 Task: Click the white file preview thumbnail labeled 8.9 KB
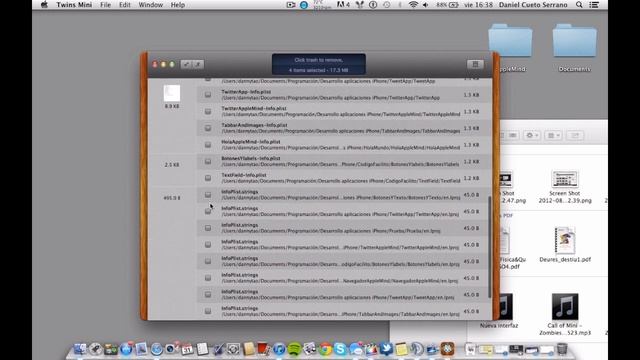[x=172, y=93]
